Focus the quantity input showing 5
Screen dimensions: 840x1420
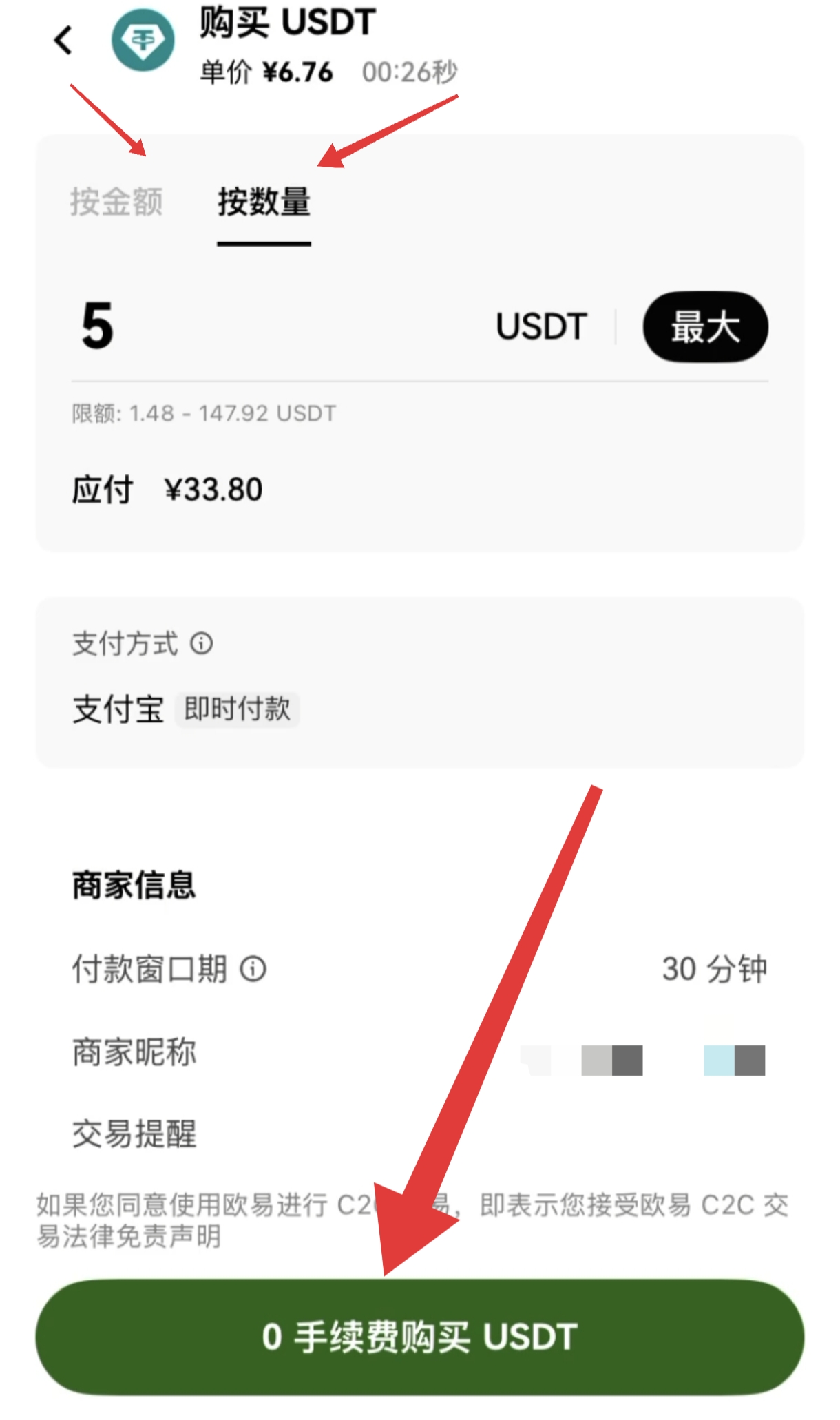(x=275, y=326)
